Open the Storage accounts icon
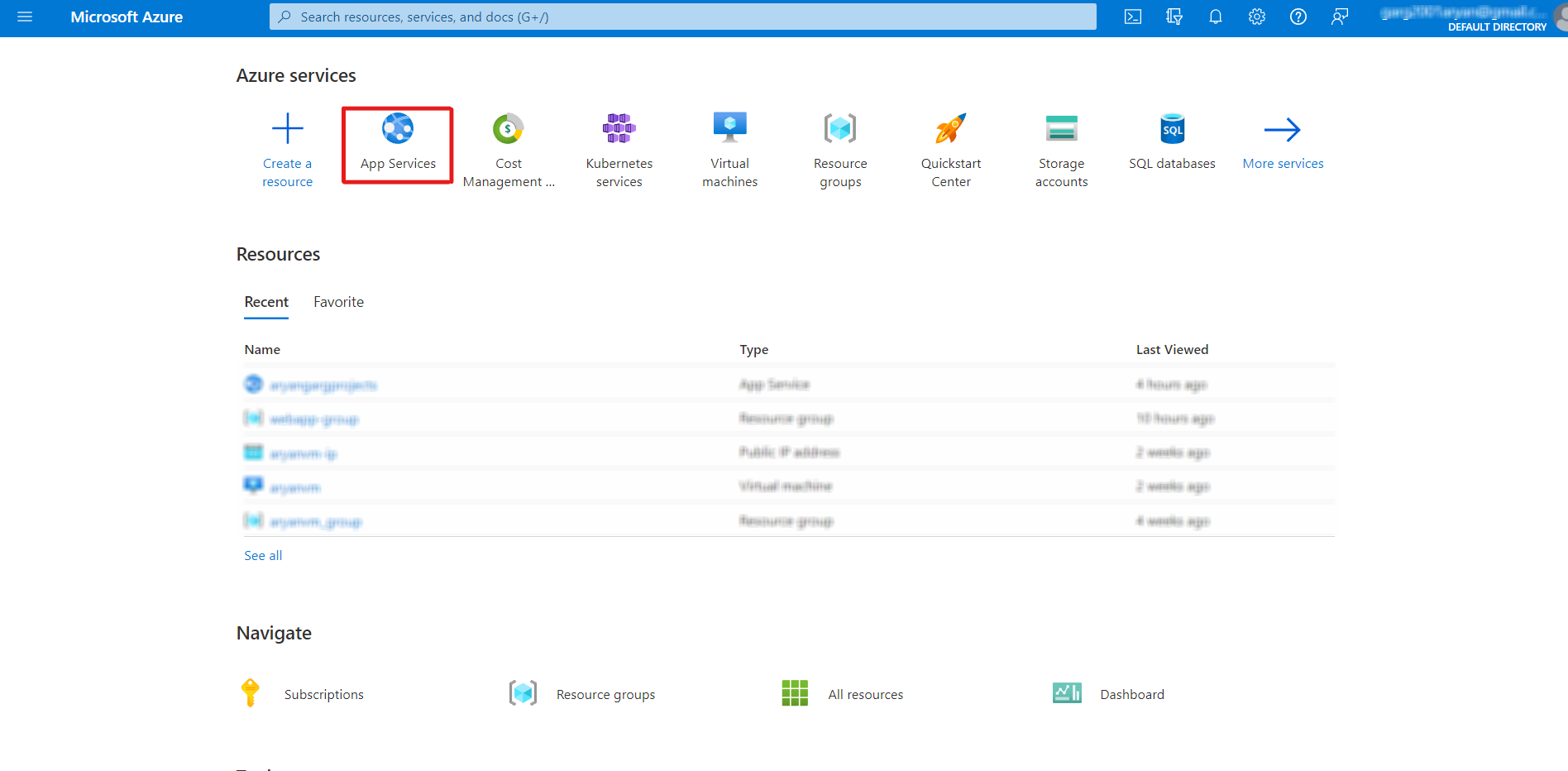 (1062, 128)
